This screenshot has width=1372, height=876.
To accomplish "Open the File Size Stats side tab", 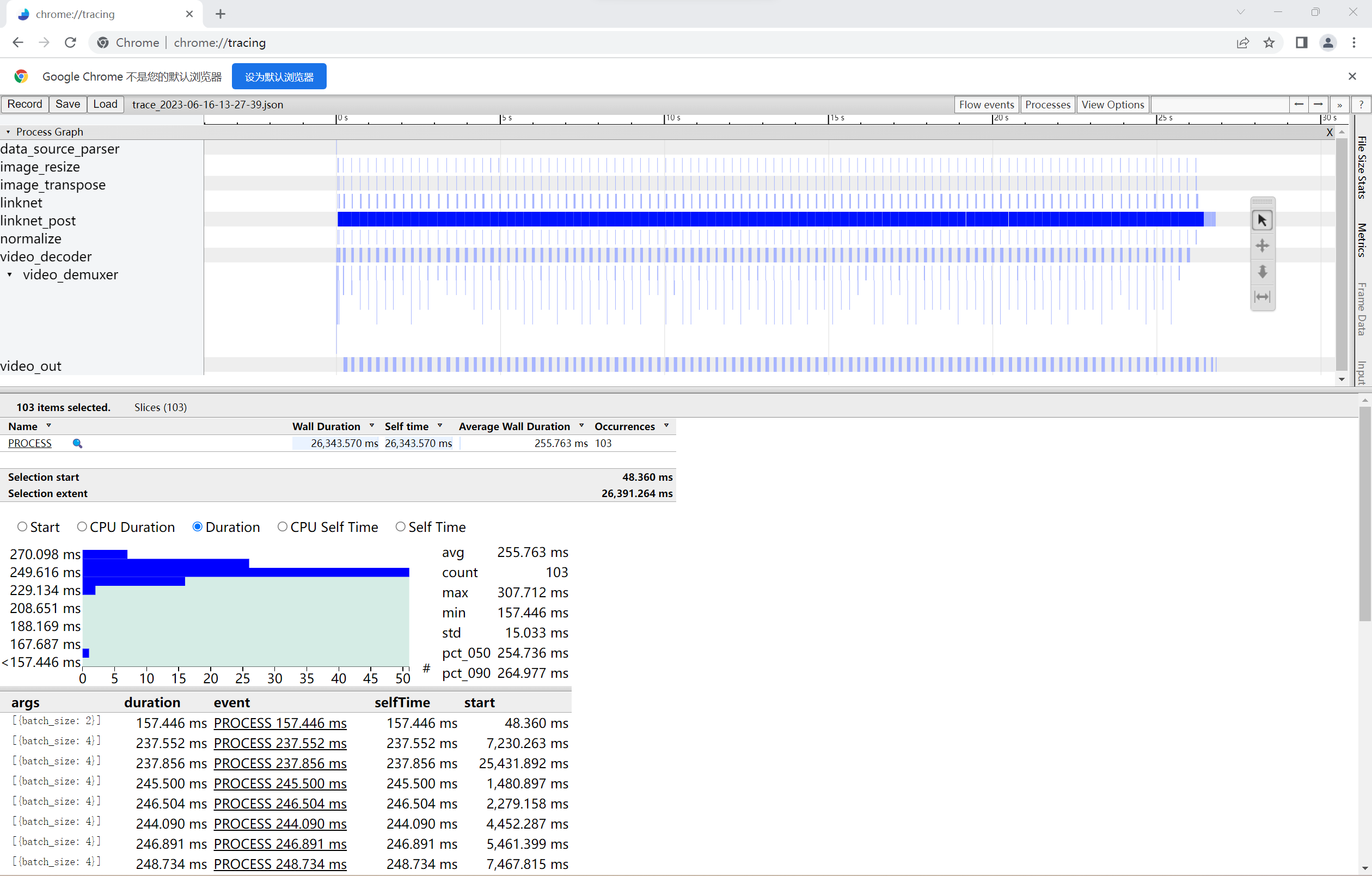I will (1362, 167).
